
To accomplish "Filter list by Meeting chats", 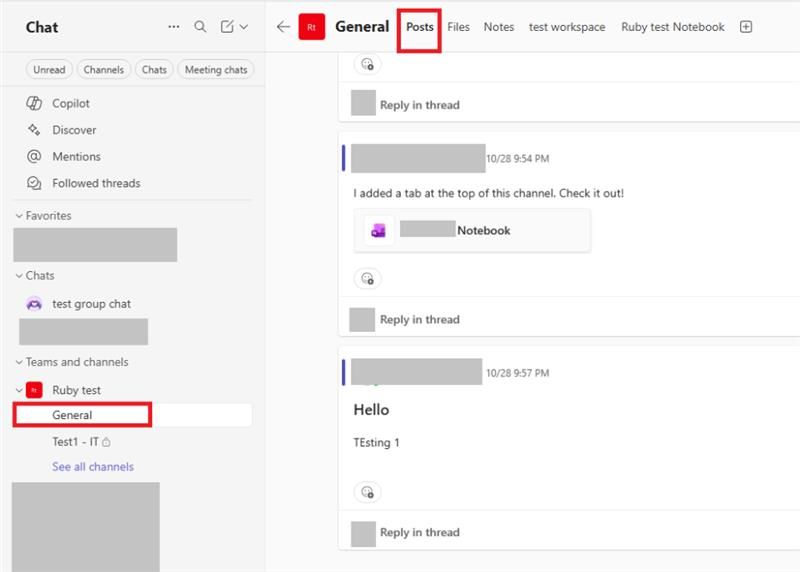I will 216,69.
